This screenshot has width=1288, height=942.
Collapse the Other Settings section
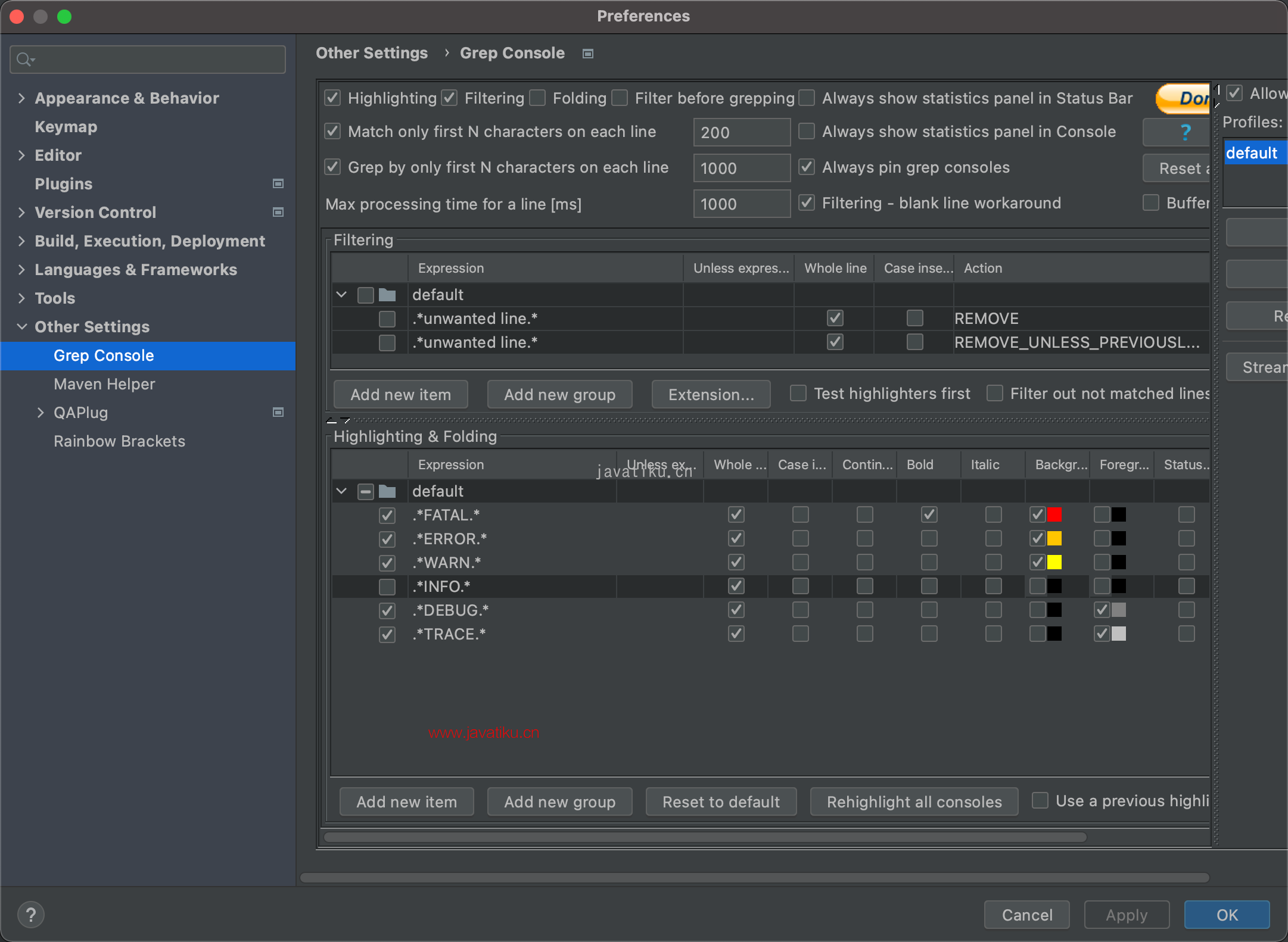pyautogui.click(x=21, y=327)
